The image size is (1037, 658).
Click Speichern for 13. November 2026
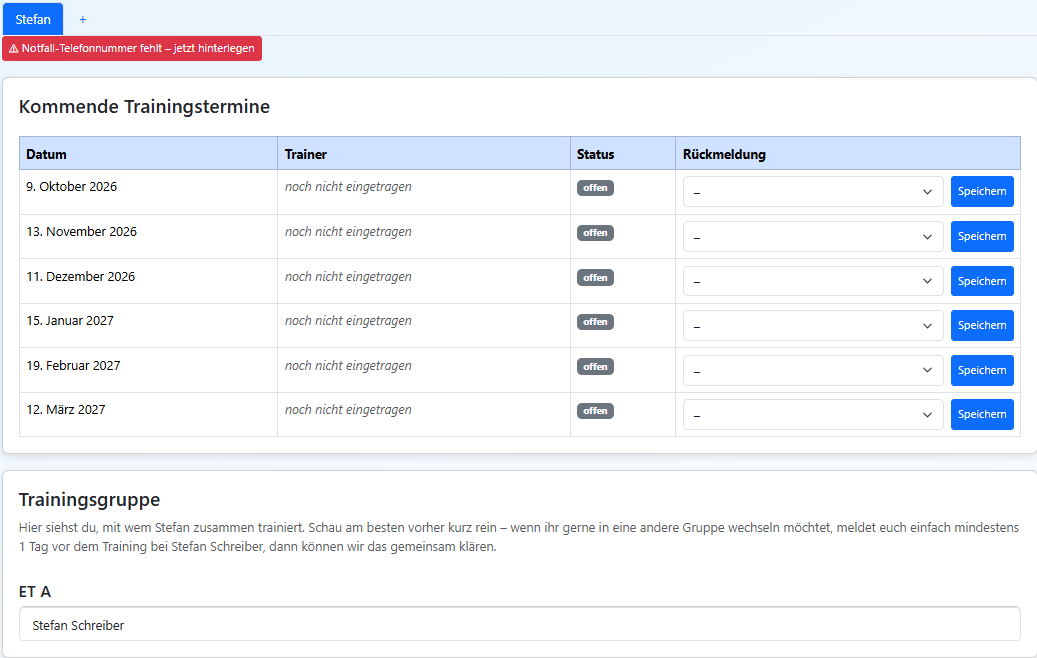982,237
